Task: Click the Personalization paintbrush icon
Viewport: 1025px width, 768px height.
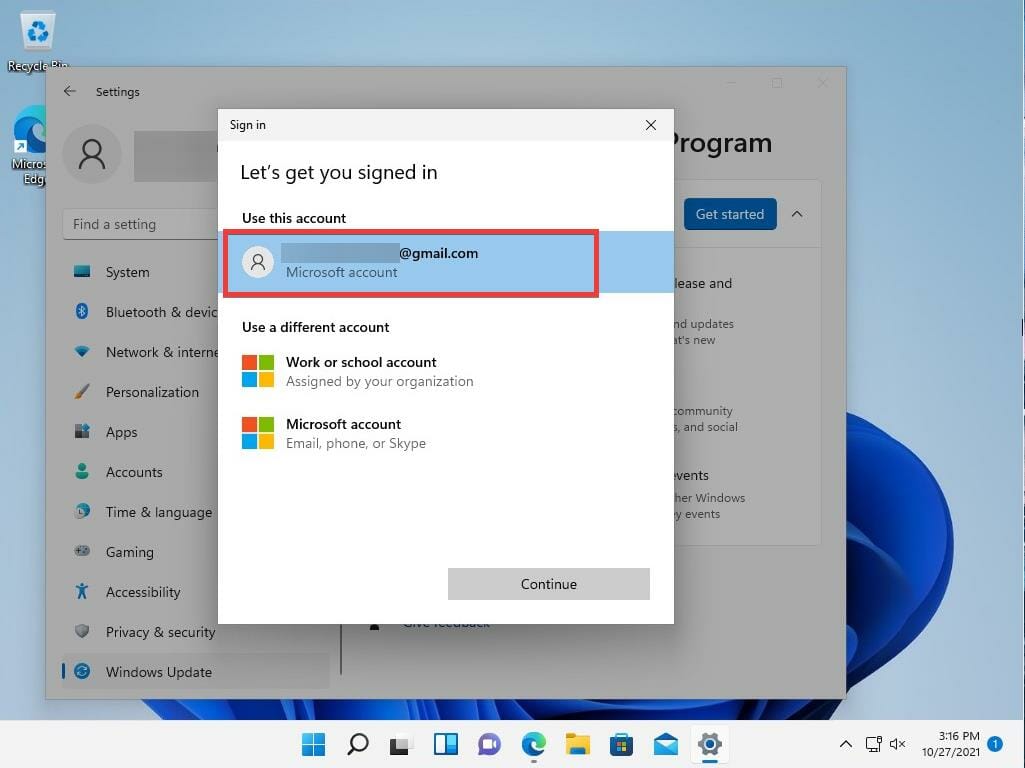Action: (82, 392)
